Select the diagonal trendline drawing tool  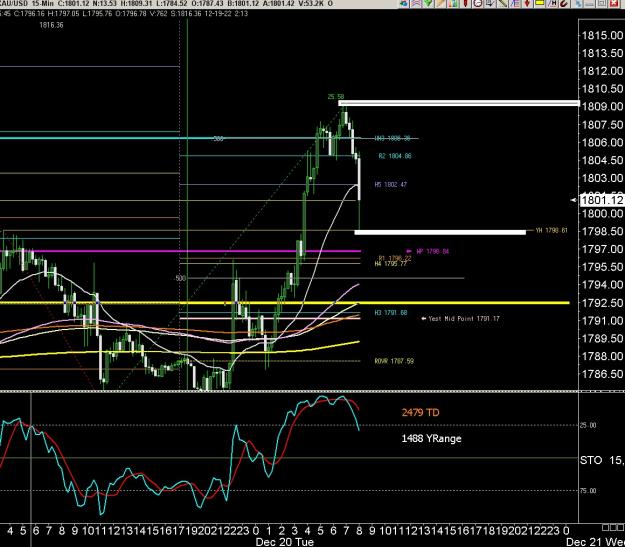click(503, 3)
